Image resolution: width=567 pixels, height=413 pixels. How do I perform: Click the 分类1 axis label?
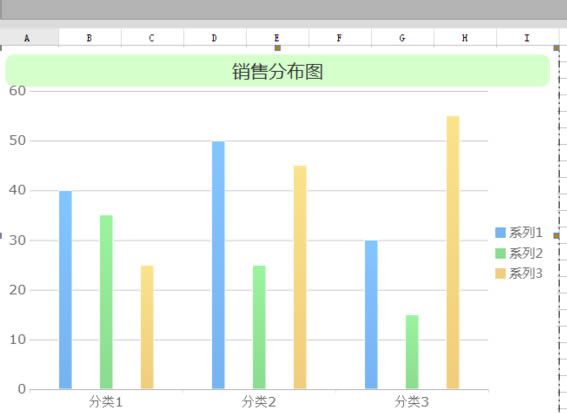tap(106, 402)
